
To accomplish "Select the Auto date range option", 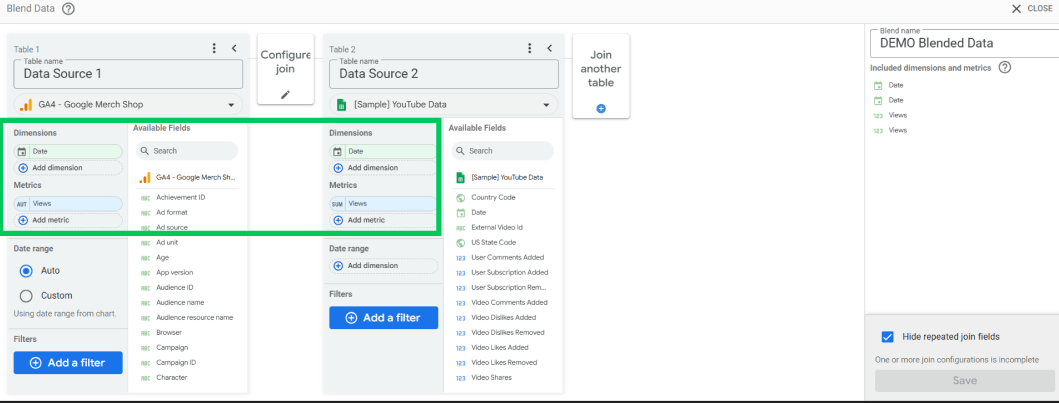I will 27,271.
